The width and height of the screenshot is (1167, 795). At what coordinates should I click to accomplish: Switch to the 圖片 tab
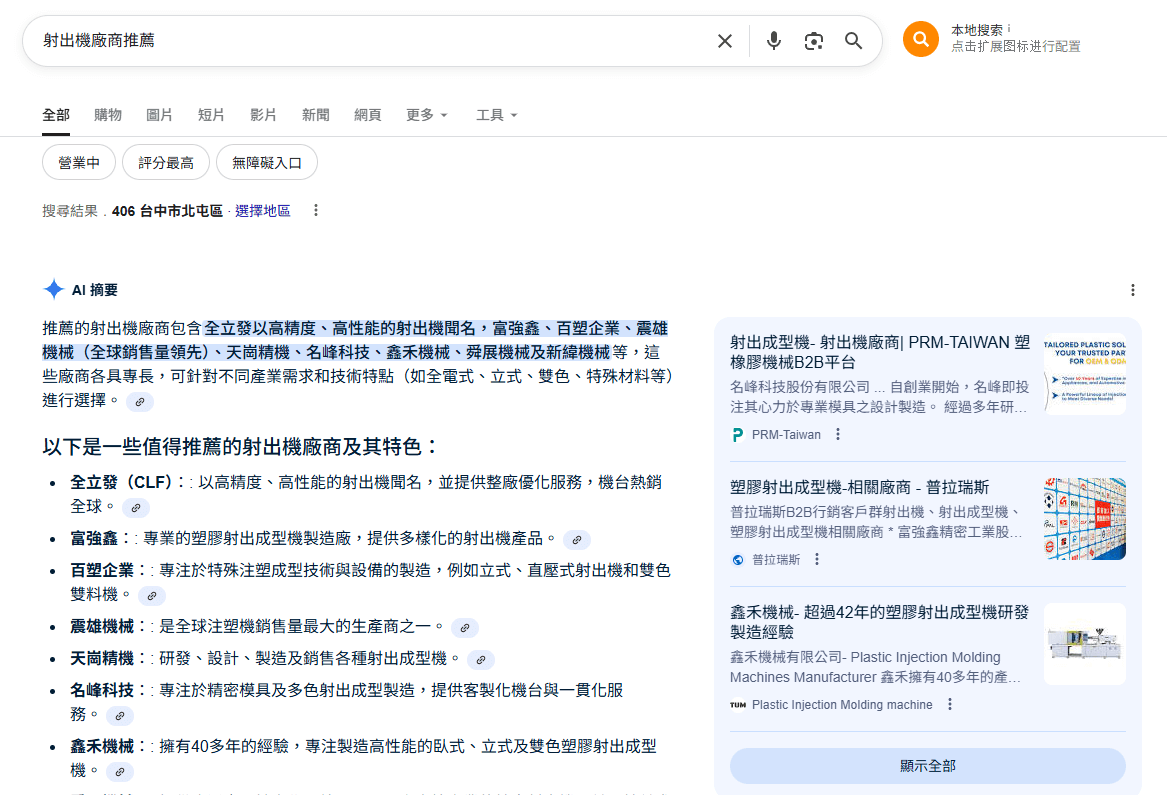coord(159,115)
